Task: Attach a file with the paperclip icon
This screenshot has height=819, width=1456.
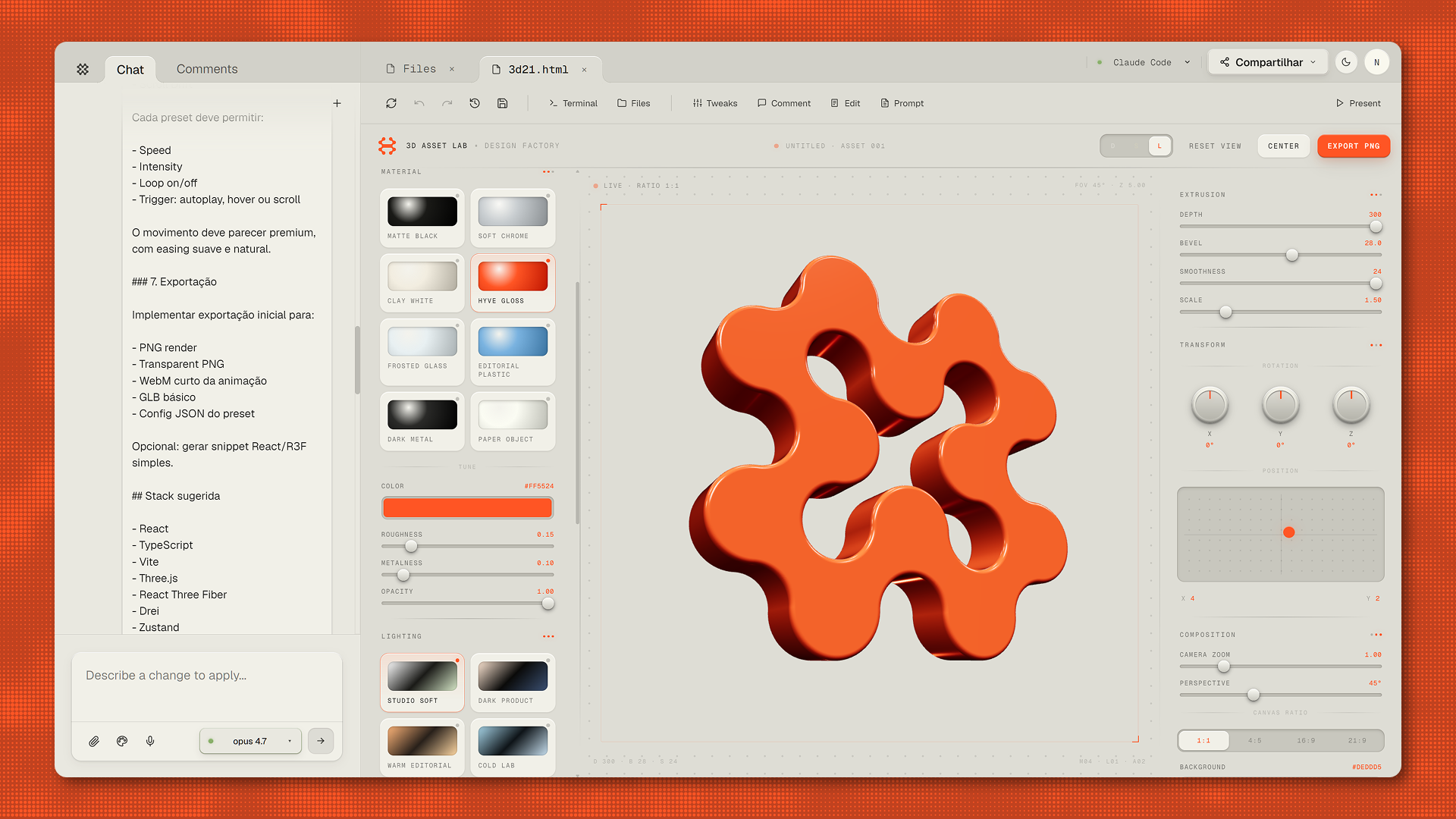Action: pyautogui.click(x=94, y=741)
